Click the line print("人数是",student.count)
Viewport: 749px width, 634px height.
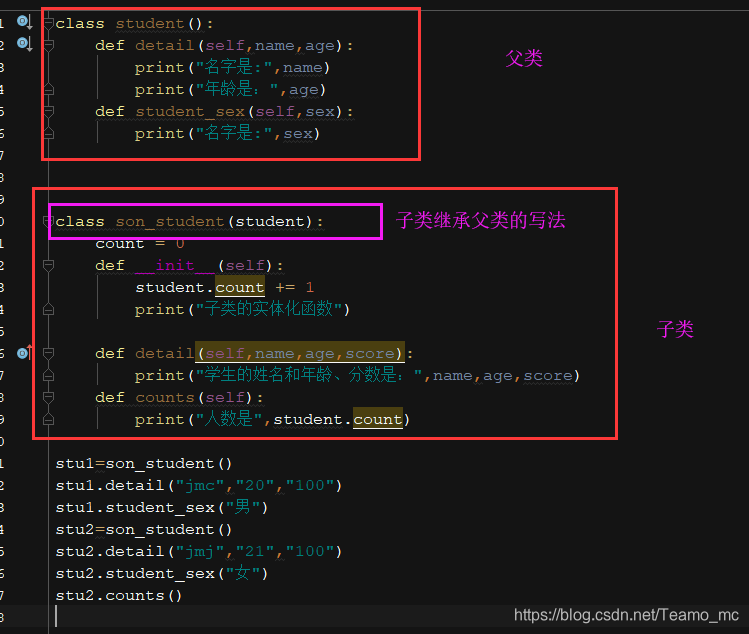click(x=272, y=419)
